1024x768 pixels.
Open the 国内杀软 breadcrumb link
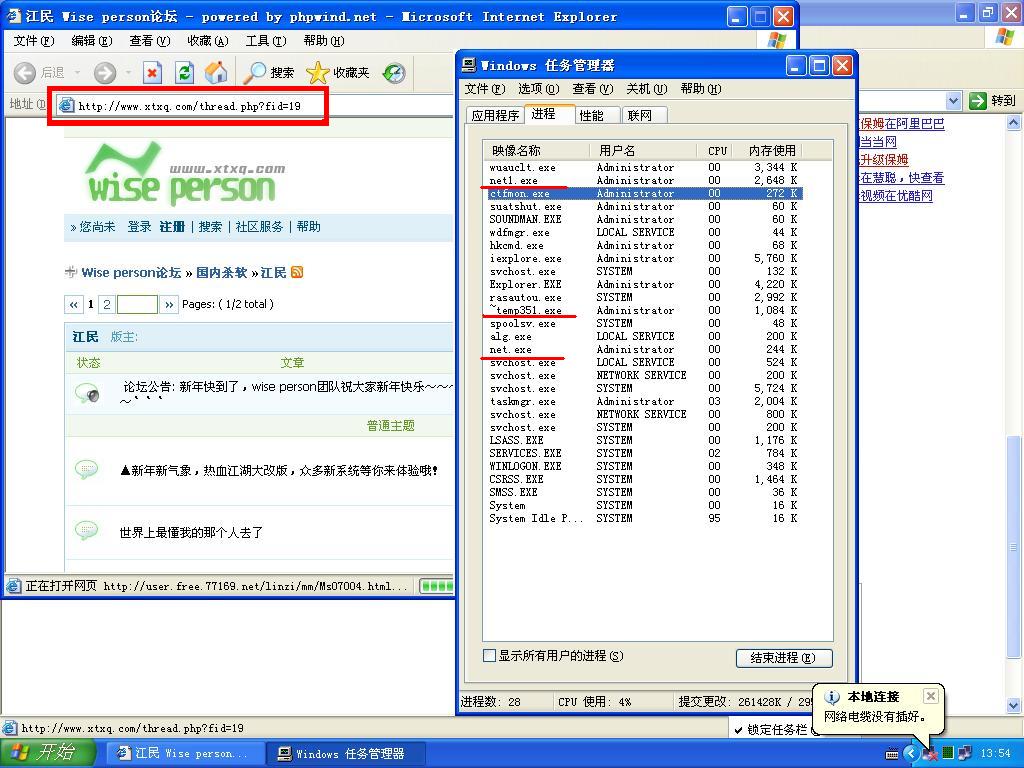tap(221, 272)
